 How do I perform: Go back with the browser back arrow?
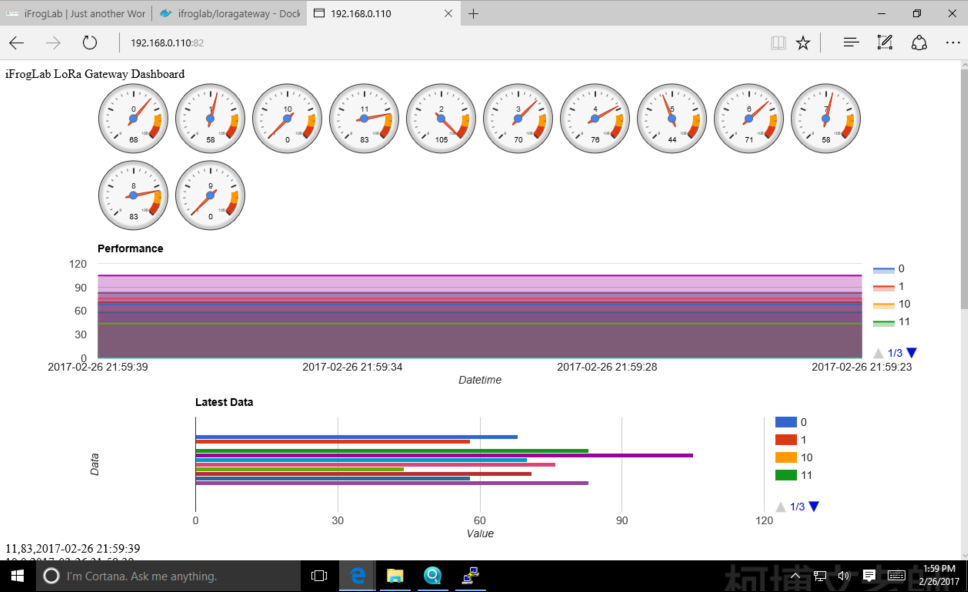click(17, 43)
